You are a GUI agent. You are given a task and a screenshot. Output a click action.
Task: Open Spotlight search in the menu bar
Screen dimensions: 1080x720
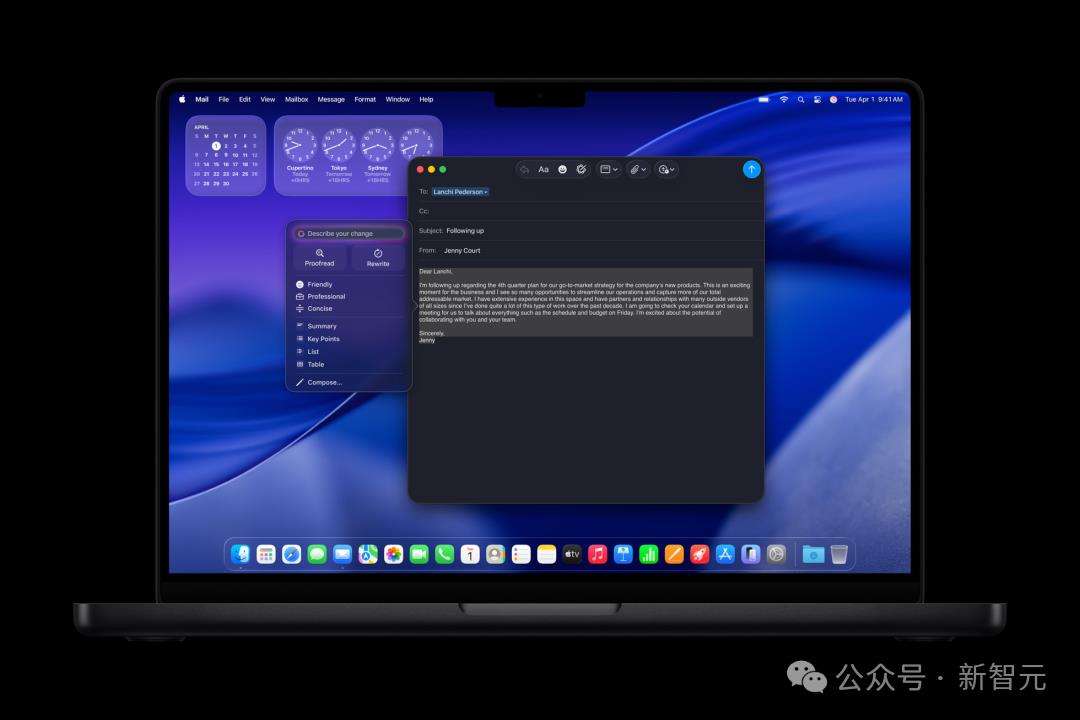click(x=801, y=100)
